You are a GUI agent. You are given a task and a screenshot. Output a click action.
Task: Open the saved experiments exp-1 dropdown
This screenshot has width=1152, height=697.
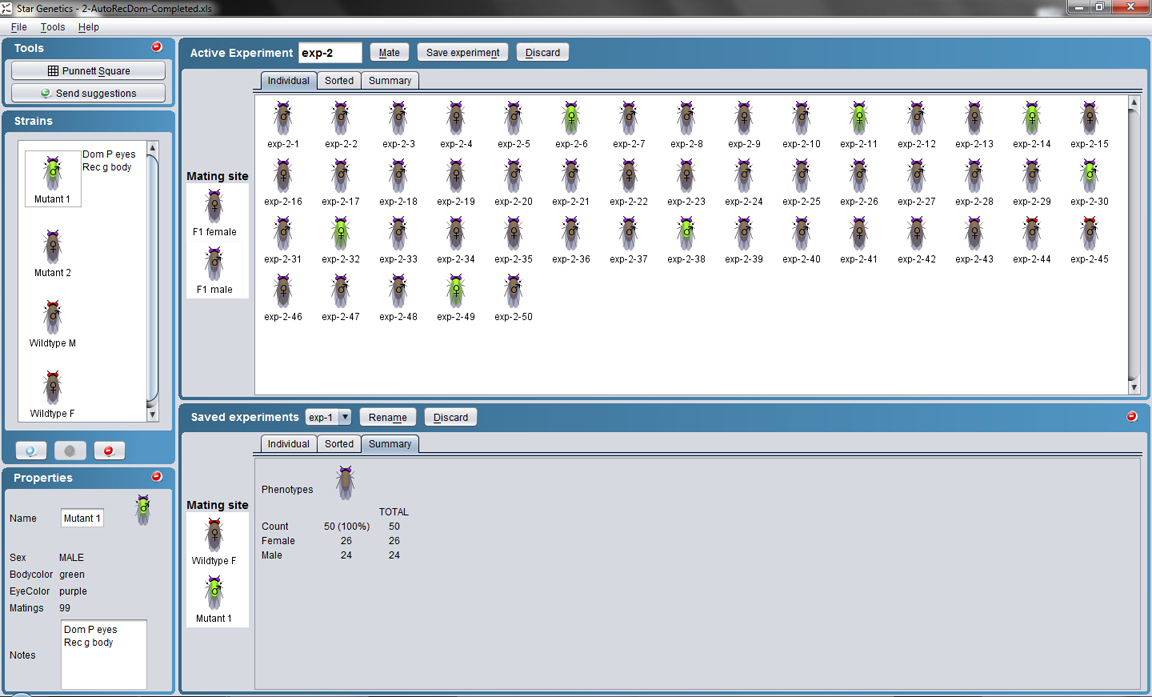click(344, 417)
